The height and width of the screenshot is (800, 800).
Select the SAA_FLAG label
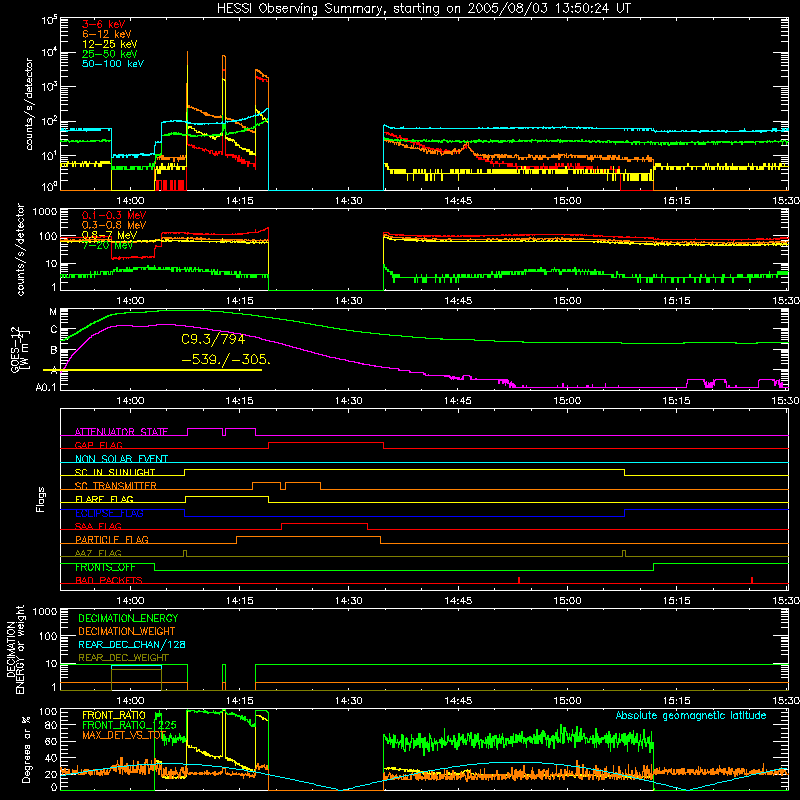[98, 526]
